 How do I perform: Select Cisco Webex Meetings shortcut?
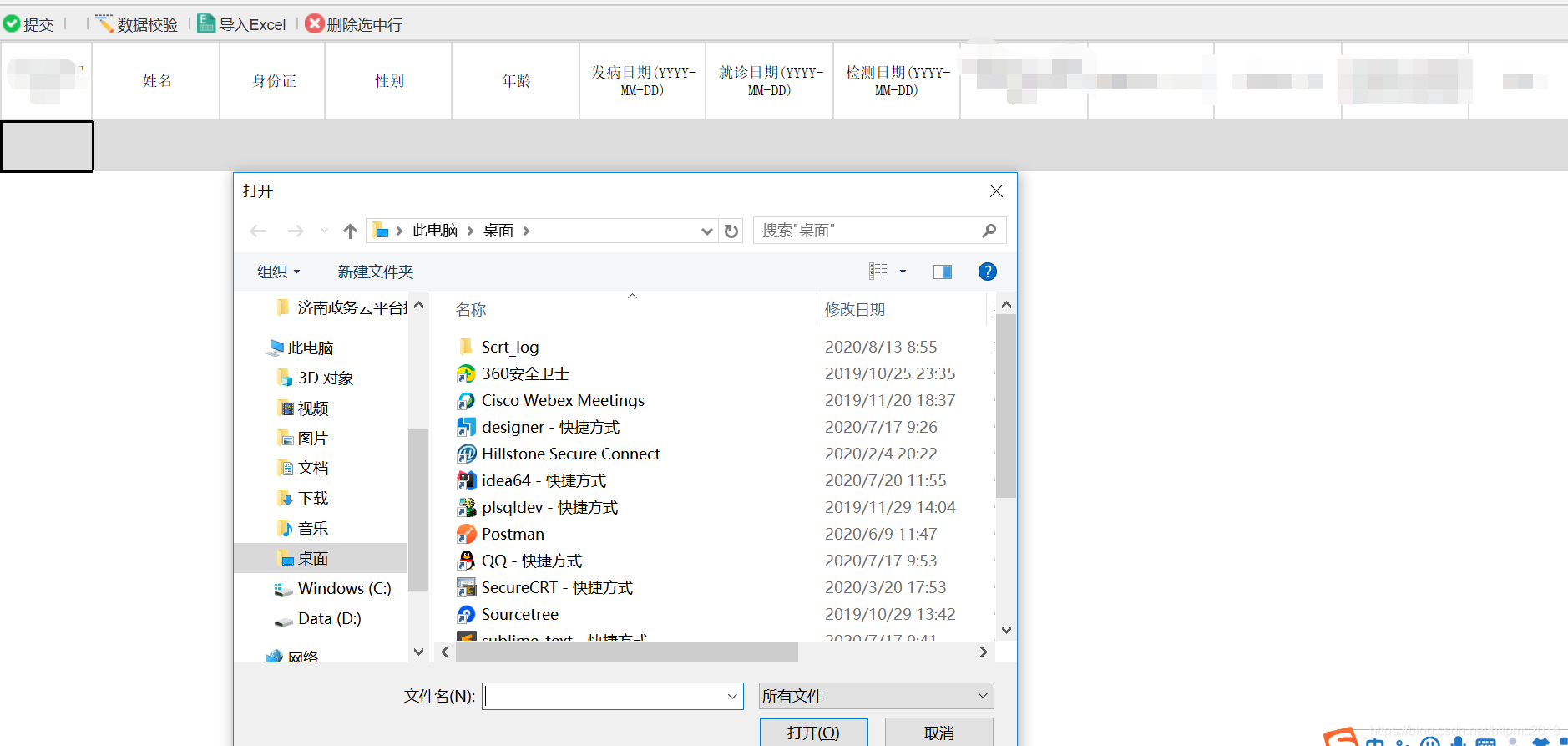click(551, 400)
